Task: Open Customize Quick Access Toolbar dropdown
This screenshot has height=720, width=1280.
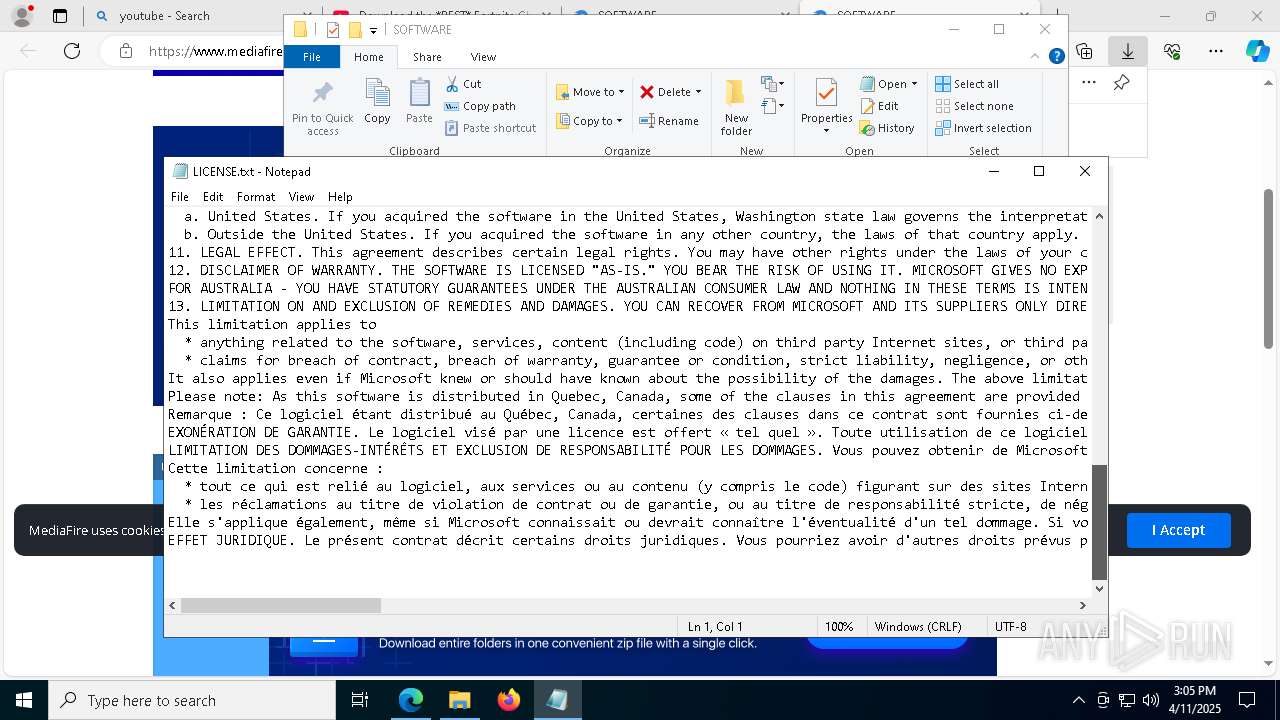Action: click(373, 30)
